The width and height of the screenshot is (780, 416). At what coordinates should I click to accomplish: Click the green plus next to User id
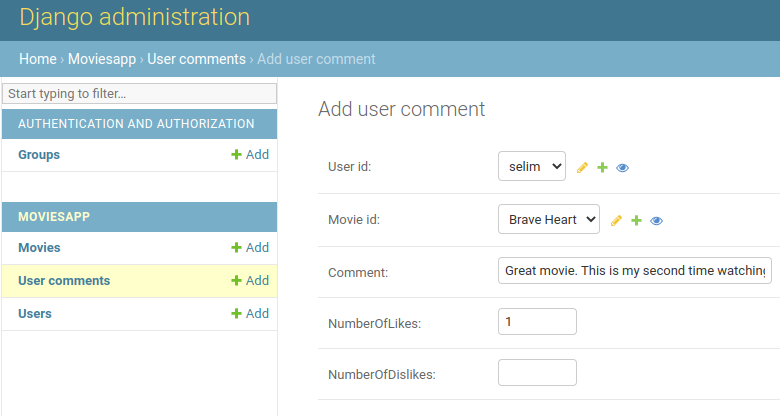602,168
